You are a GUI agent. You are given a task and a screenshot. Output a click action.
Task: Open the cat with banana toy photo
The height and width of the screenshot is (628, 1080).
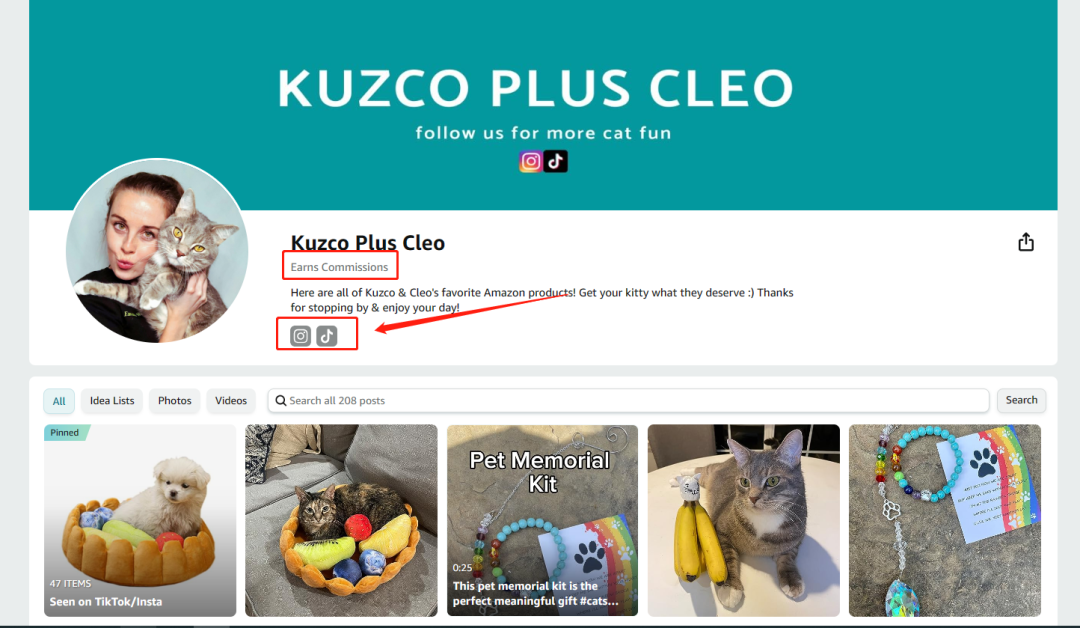[744, 521]
